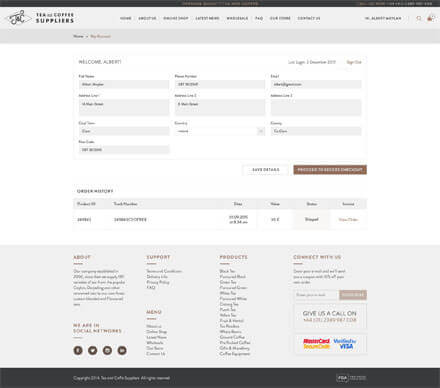Image resolution: width=440 pixels, height=388 pixels.
Task: Open the Twitter social network icon
Action: pos(93,350)
